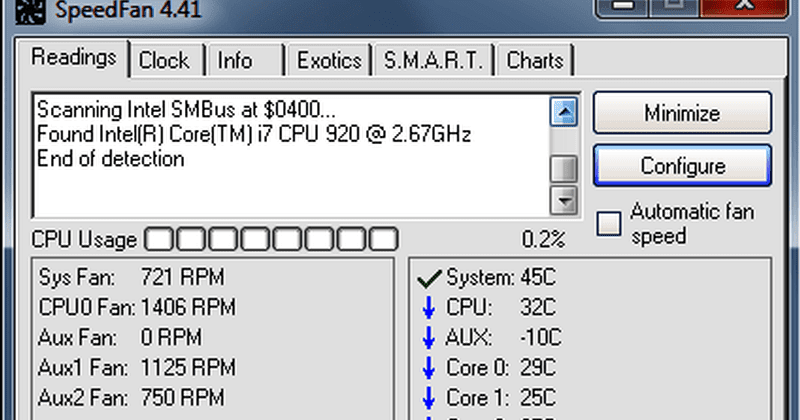This screenshot has width=800, height=420.
Task: Select the Sys Fan 721 RPM reading
Action: pyautogui.click(x=131, y=278)
